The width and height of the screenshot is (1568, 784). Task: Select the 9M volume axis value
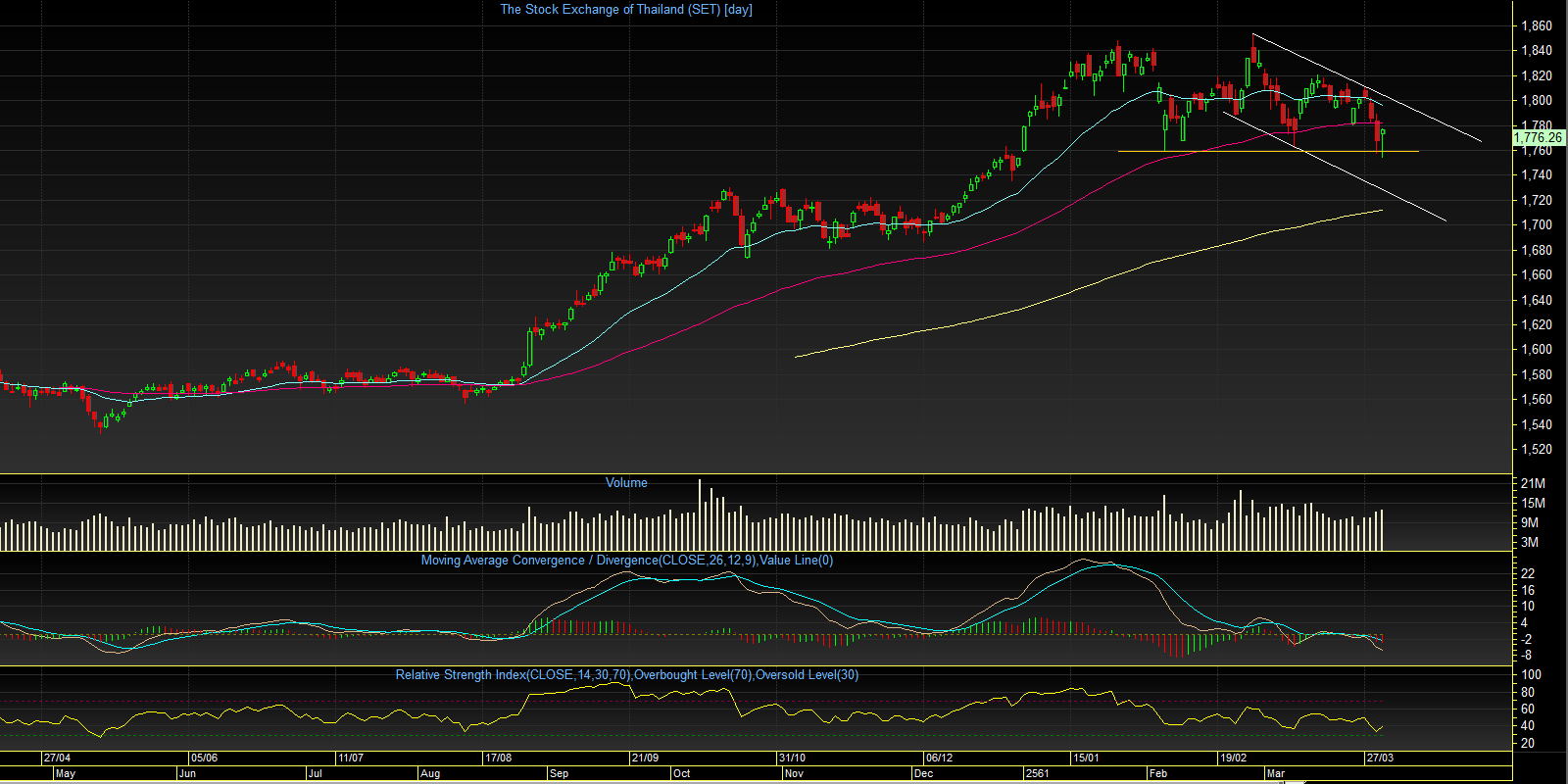tap(1530, 522)
